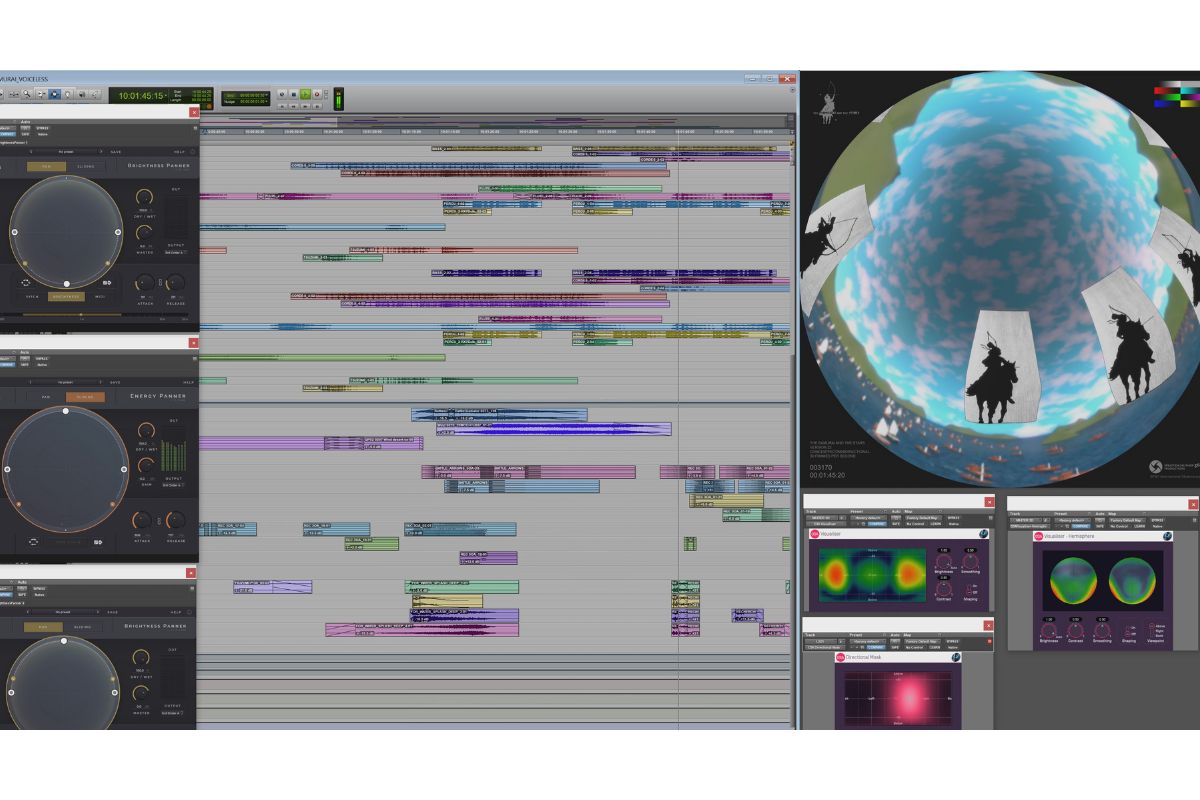This screenshot has height=800, width=1200.
Task: Click the round logo icon in Visualiser header
Action: tap(983, 535)
